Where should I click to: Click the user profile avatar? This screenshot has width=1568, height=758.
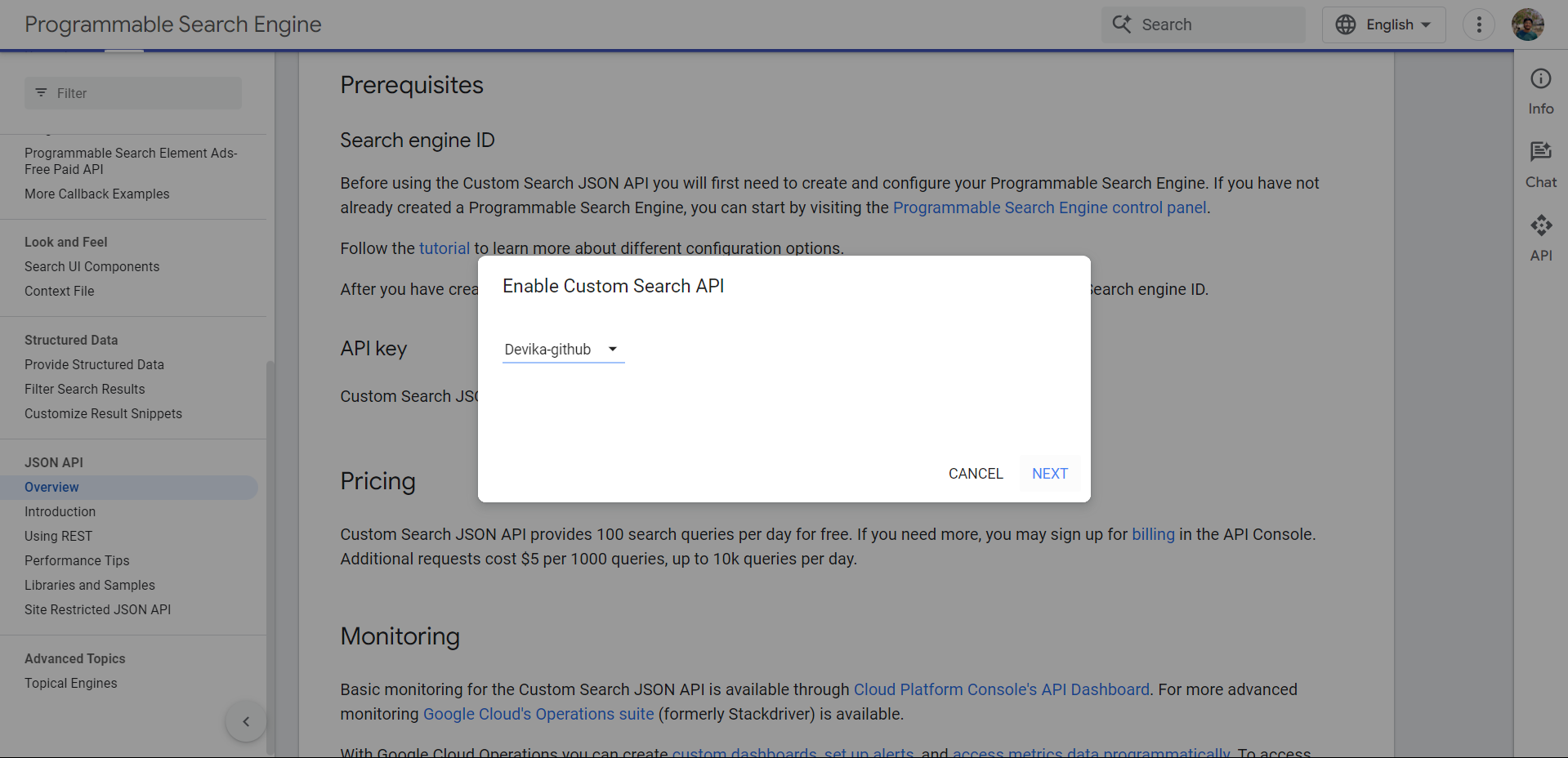point(1527,25)
